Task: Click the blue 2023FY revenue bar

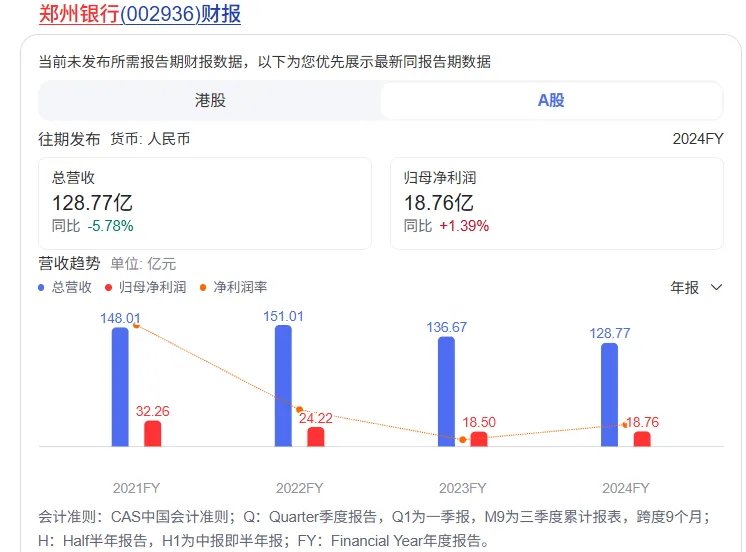Action: pyautogui.click(x=446, y=391)
